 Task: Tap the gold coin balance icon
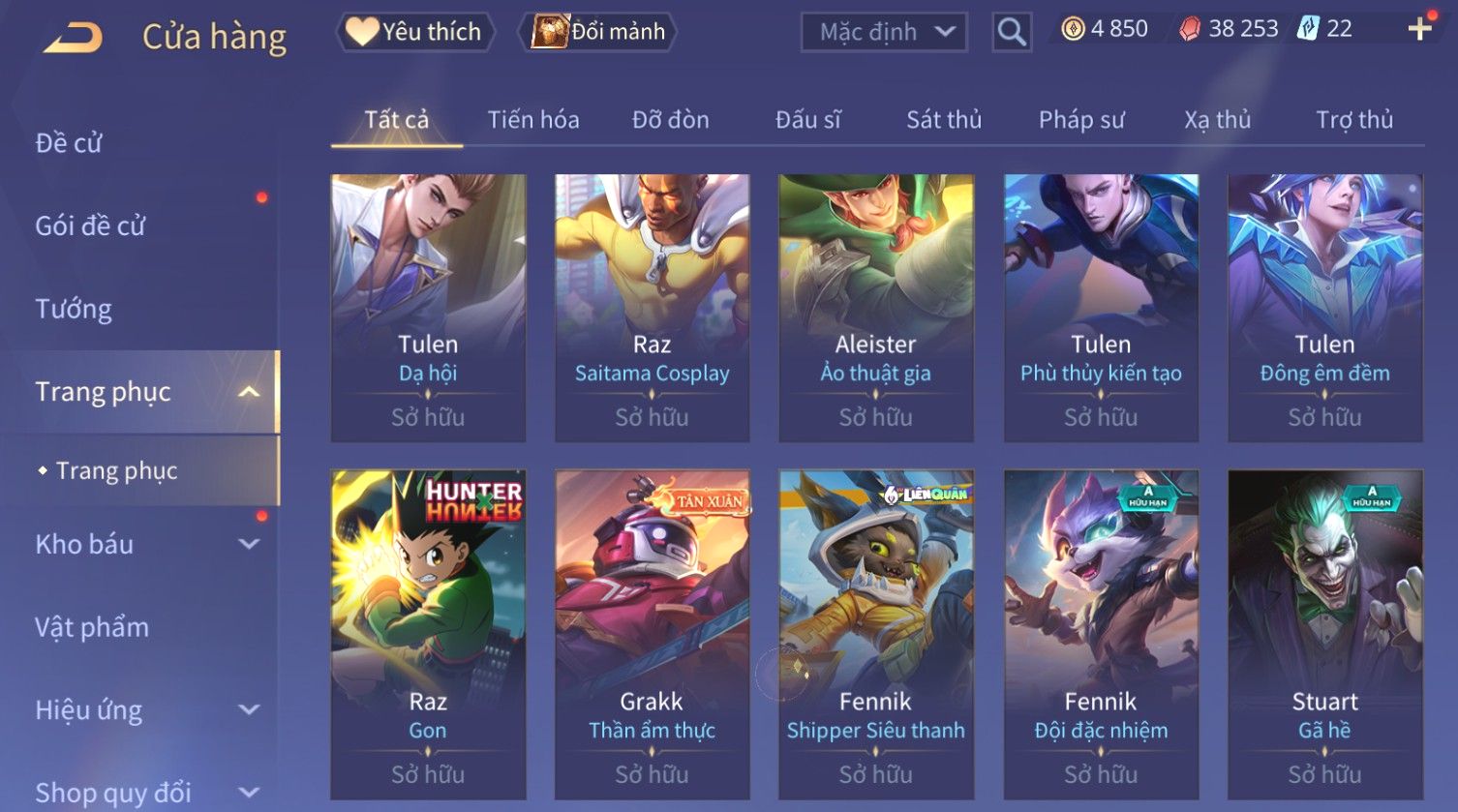(1073, 29)
